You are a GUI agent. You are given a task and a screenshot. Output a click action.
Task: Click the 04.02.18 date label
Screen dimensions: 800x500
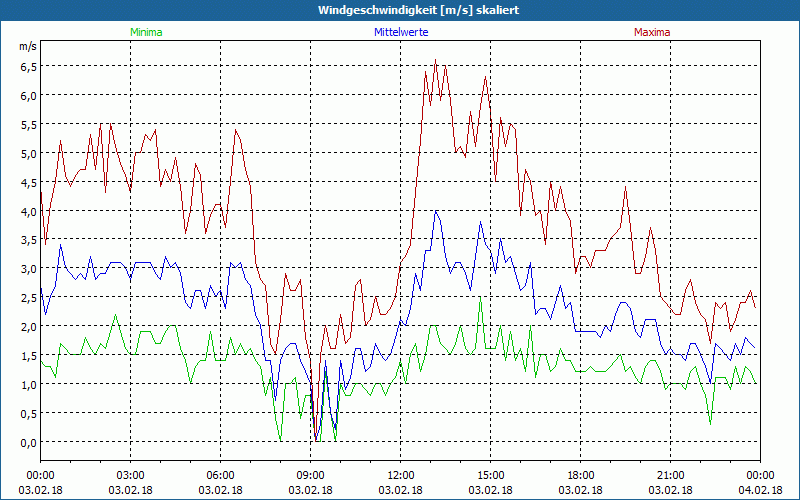point(758,490)
